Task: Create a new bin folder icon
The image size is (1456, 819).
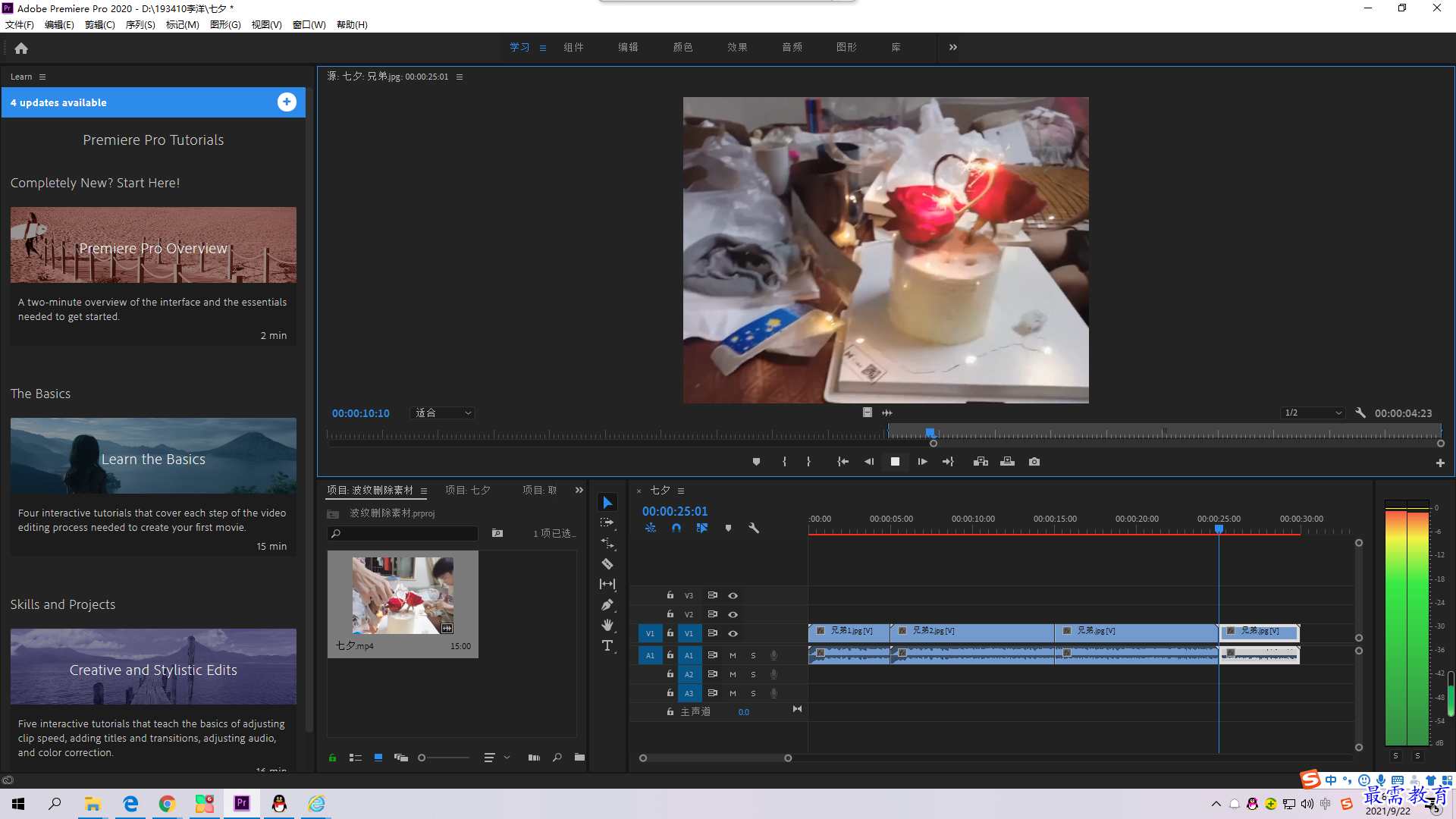Action: click(579, 757)
